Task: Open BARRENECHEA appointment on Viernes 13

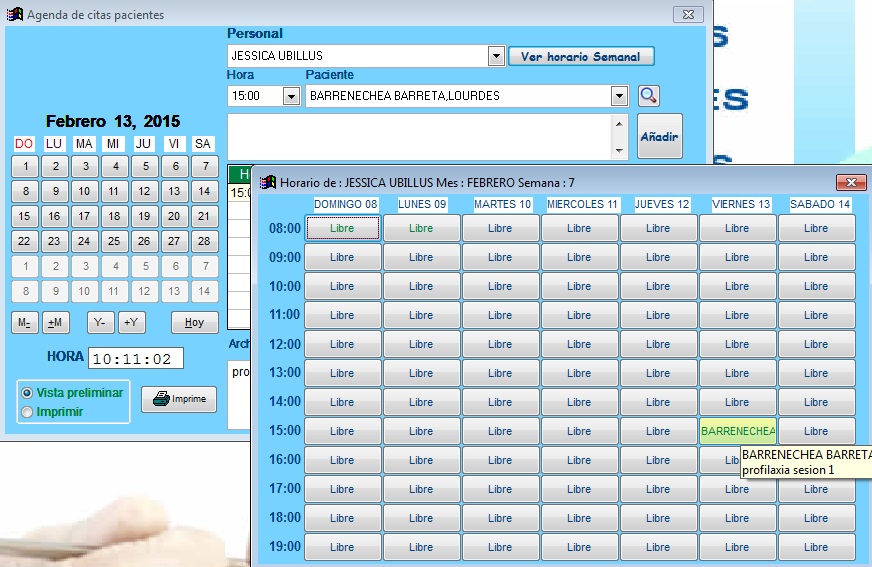Action: tap(737, 432)
